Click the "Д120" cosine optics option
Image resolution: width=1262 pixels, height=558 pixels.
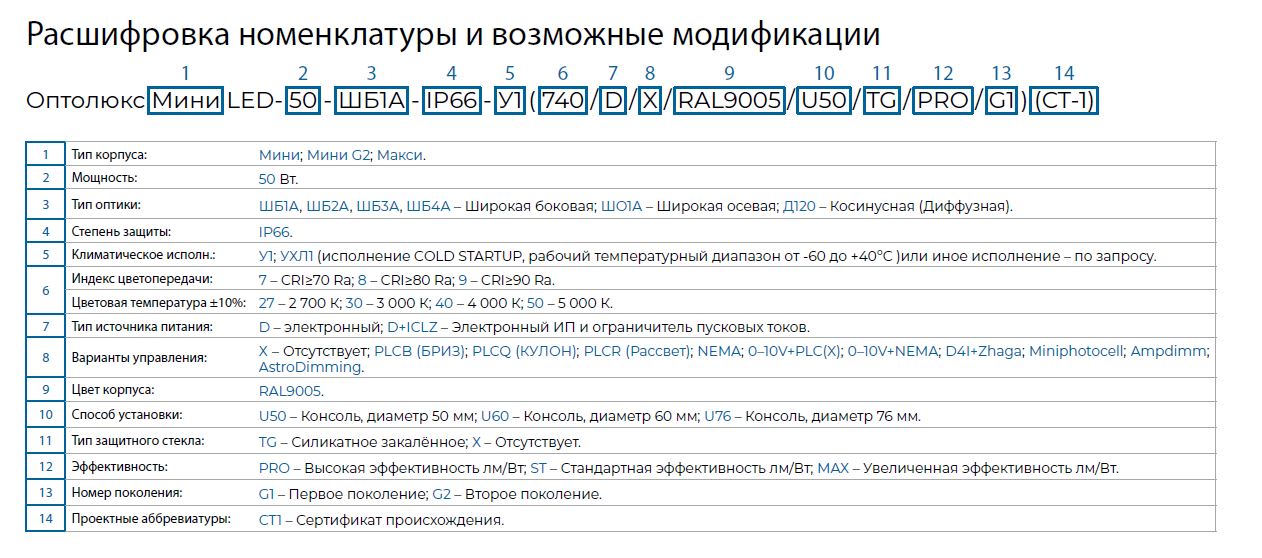click(x=800, y=206)
